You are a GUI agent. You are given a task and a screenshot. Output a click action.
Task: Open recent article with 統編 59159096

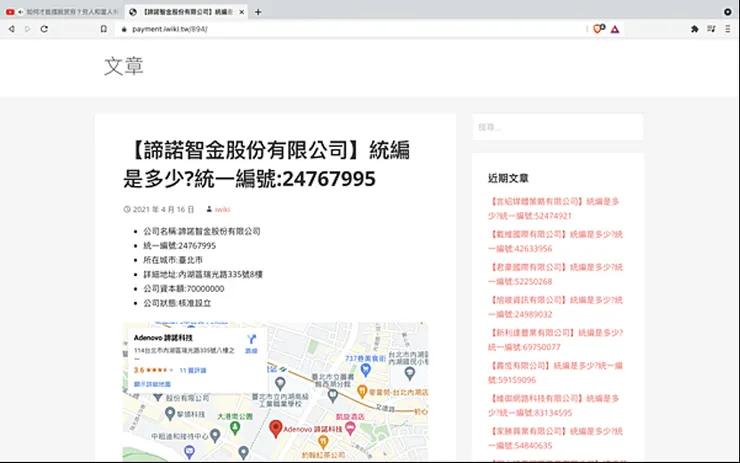coord(555,372)
